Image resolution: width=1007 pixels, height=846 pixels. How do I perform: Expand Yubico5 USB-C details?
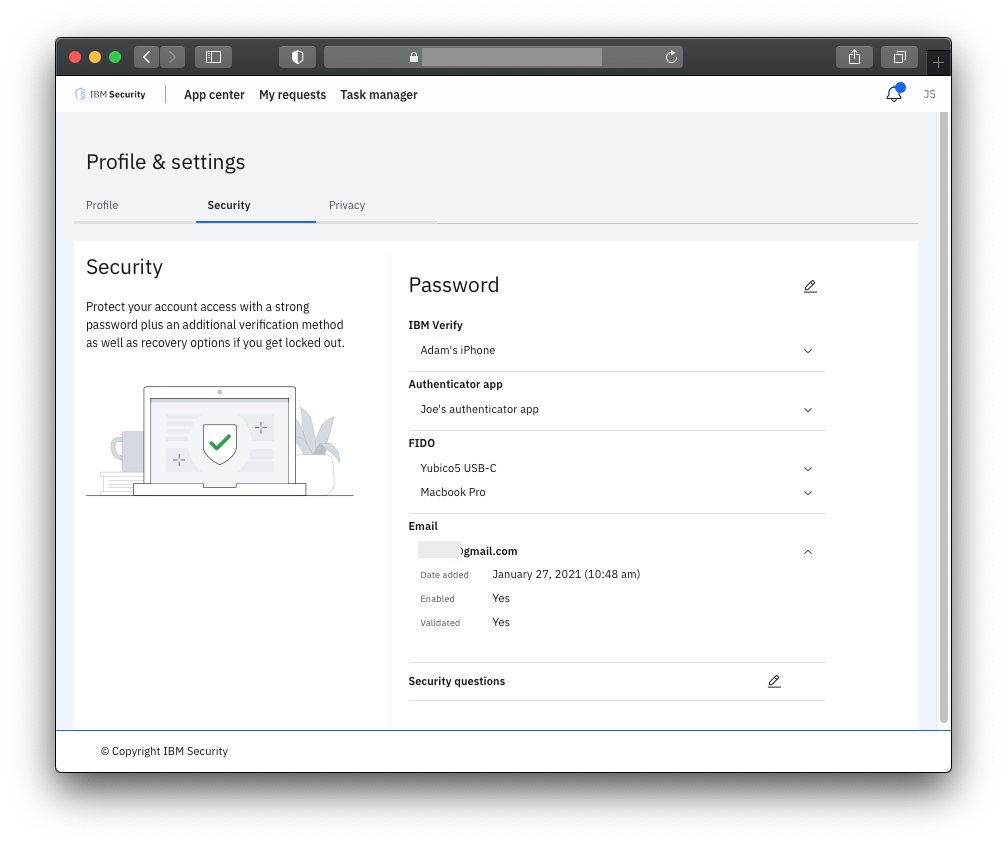tap(808, 469)
